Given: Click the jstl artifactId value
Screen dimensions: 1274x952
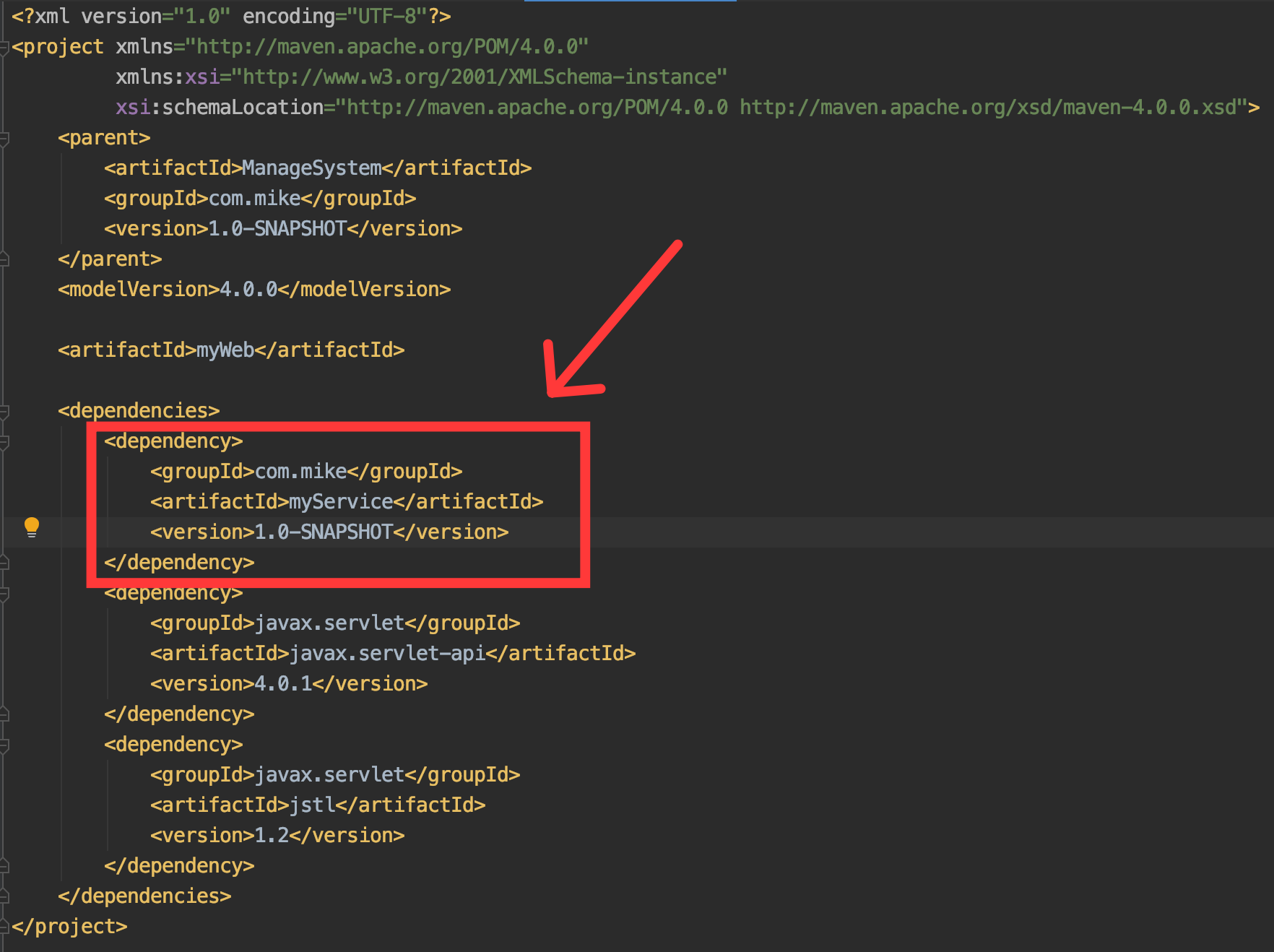Looking at the screenshot, I should [312, 805].
